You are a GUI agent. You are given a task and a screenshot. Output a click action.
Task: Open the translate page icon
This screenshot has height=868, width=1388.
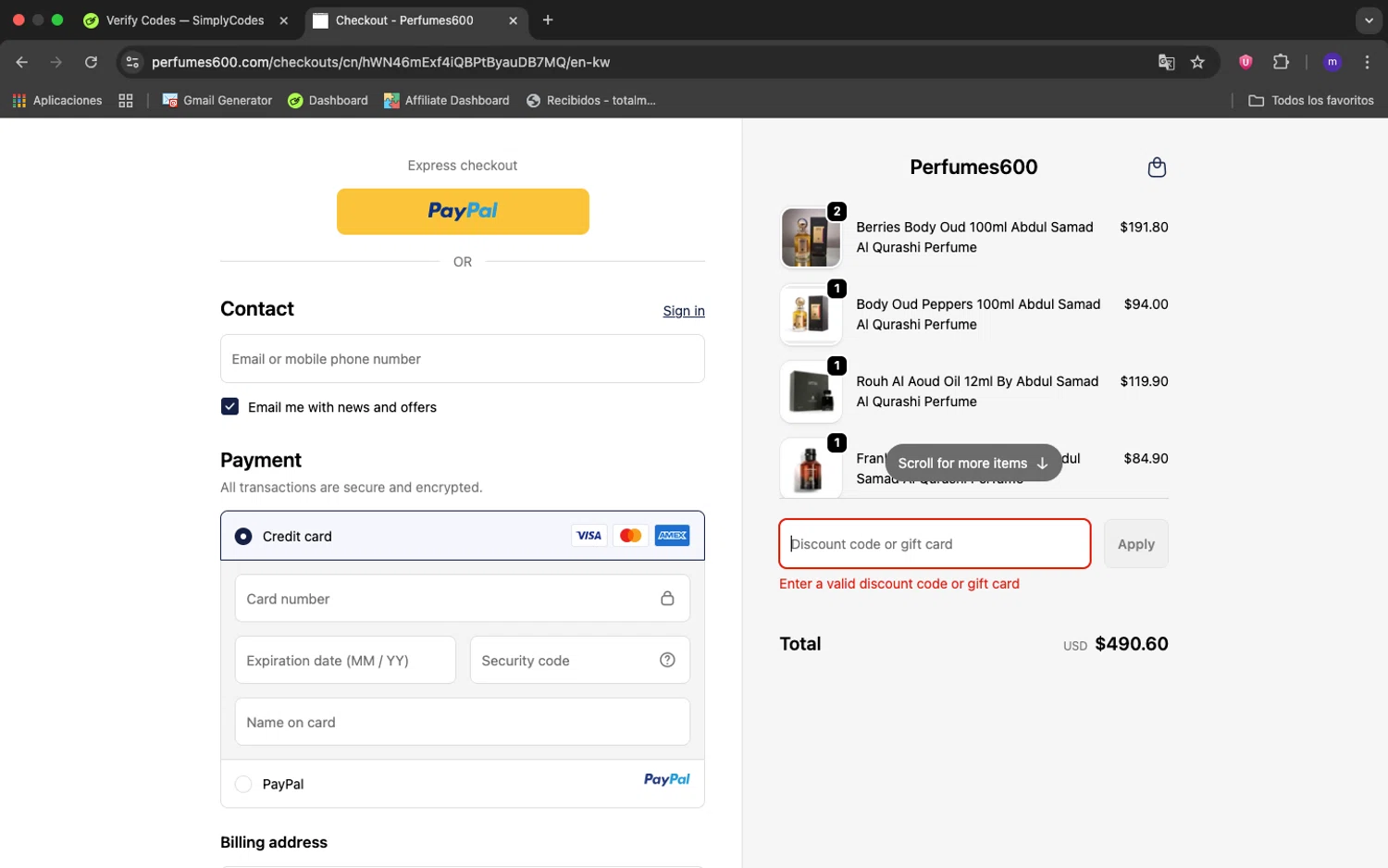(x=1166, y=62)
